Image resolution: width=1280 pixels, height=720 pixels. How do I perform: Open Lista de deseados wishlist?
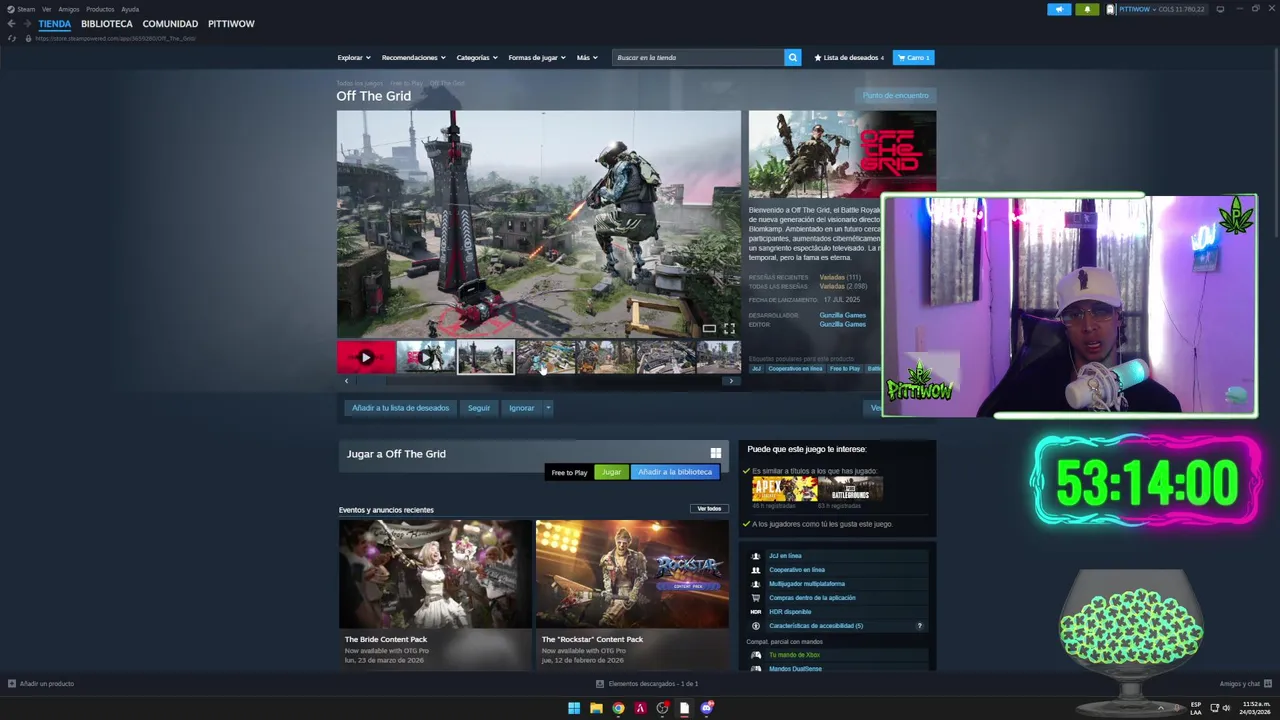point(849,58)
